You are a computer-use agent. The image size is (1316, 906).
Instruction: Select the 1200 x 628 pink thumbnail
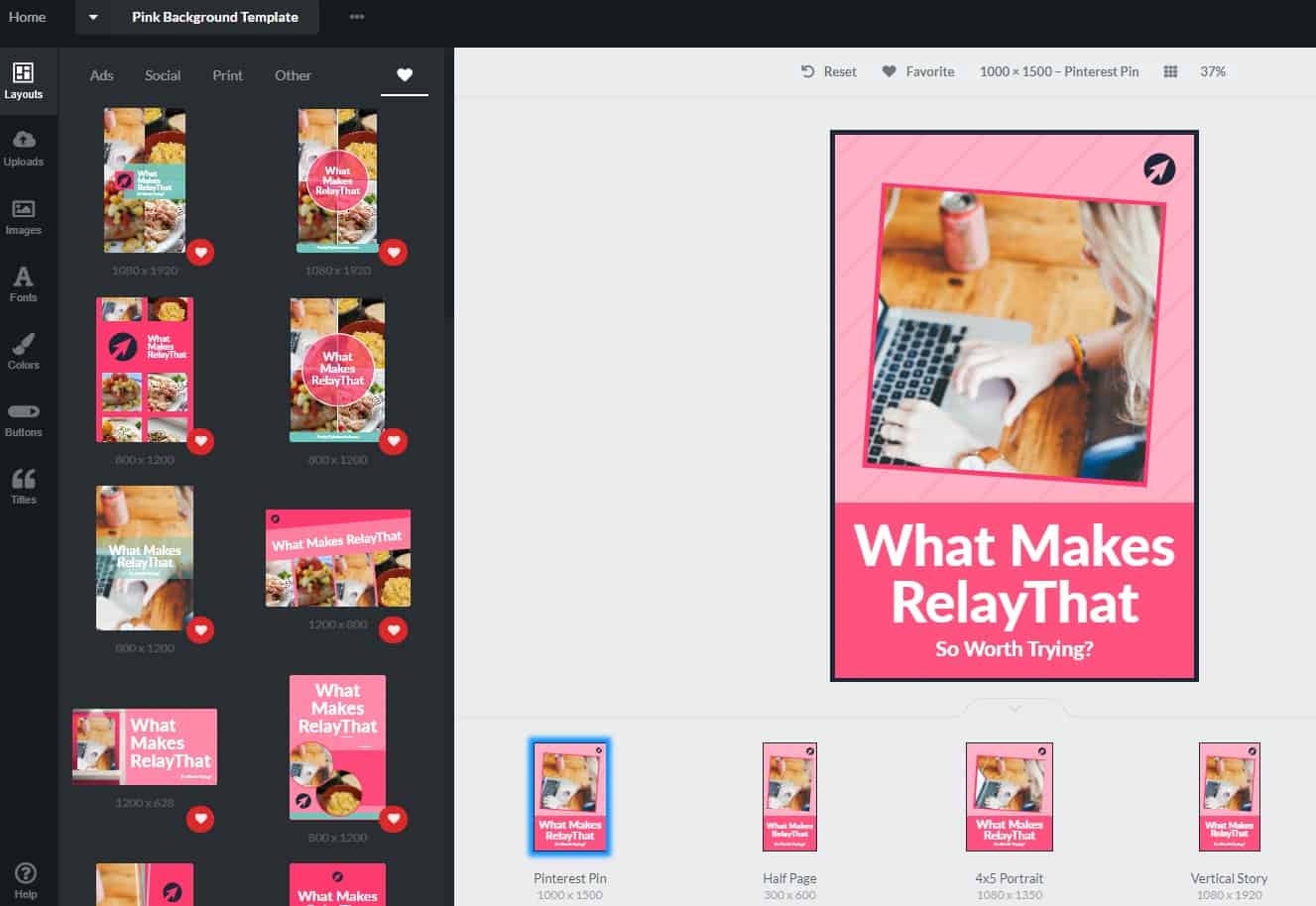click(x=145, y=746)
